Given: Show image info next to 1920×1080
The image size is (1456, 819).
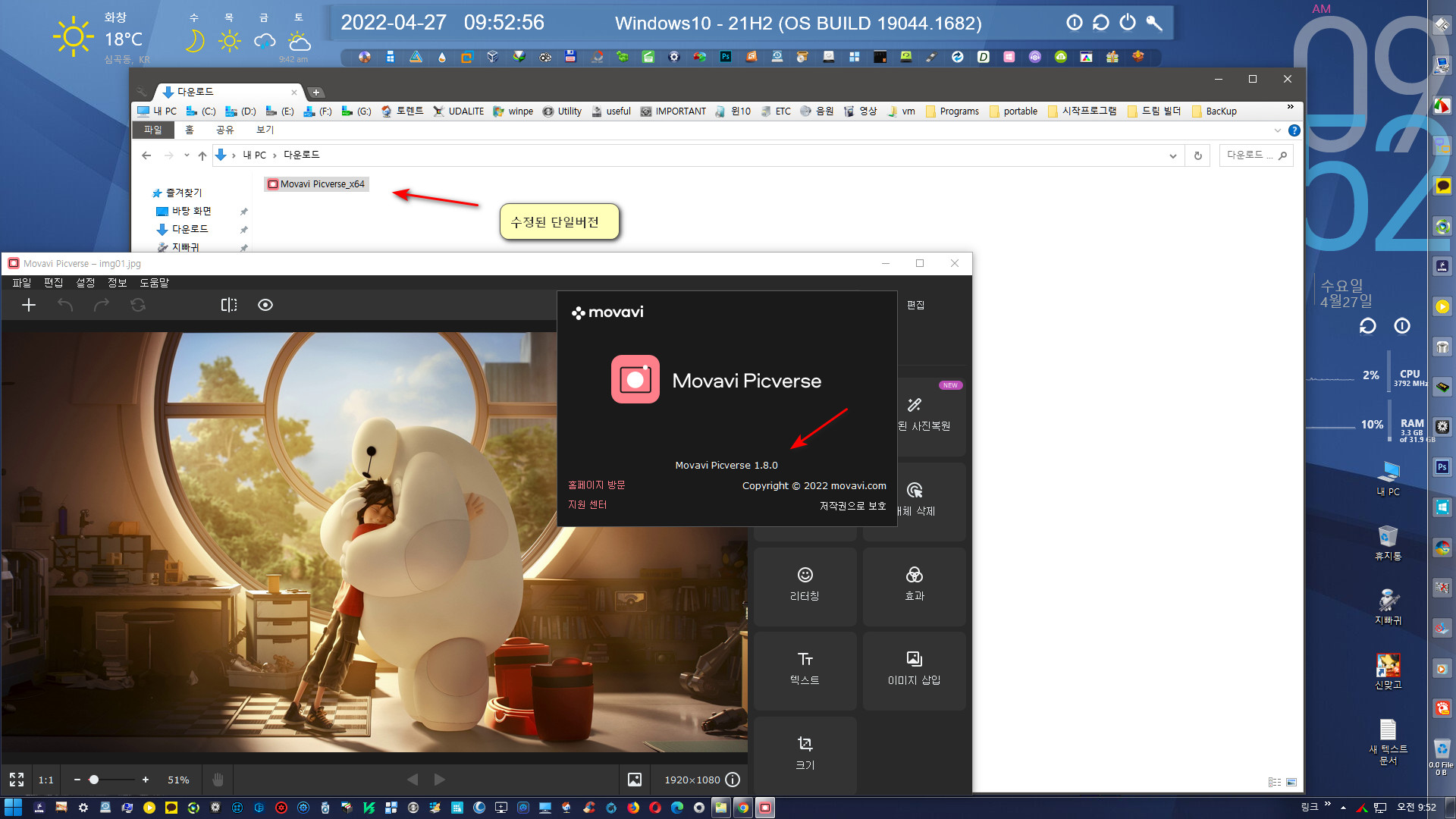Looking at the screenshot, I should (733, 780).
